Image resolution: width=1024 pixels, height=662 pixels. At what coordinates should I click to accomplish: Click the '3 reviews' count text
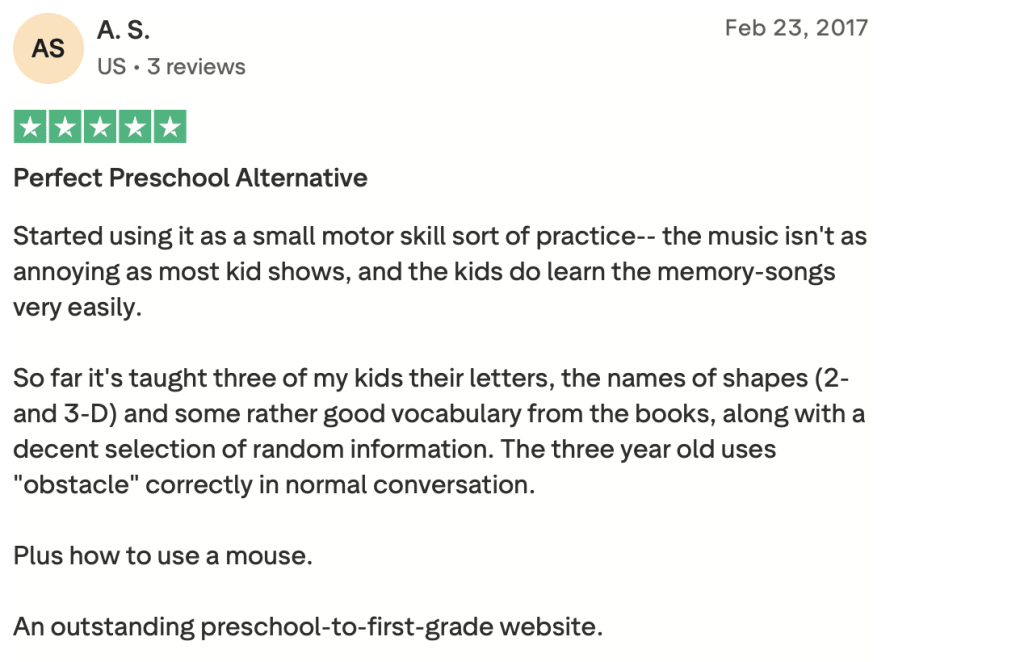196,67
